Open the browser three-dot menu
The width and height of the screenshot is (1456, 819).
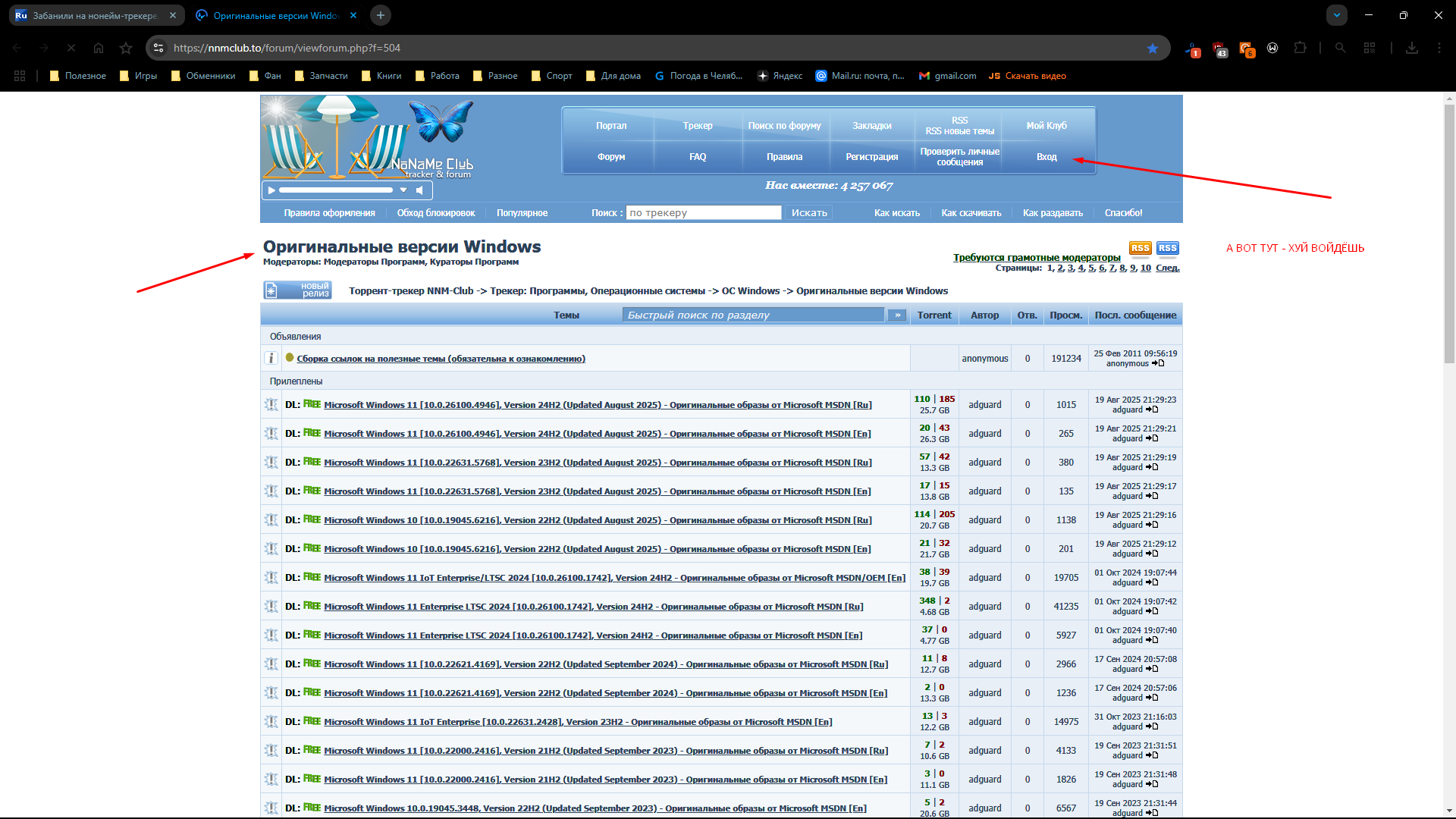(x=1439, y=48)
